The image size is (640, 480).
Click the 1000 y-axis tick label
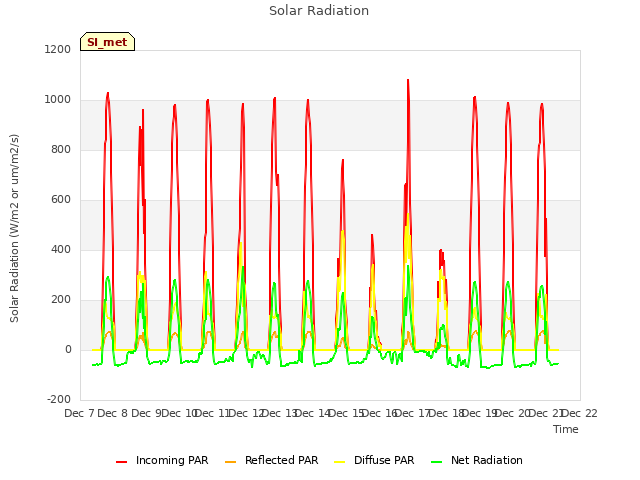click(58, 100)
